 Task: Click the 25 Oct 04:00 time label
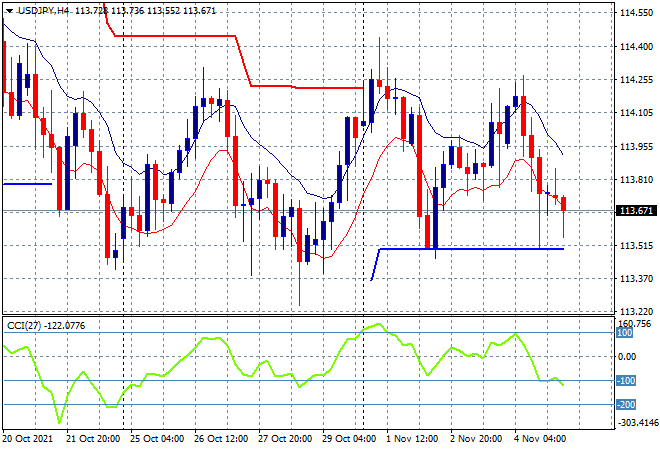tap(157, 439)
